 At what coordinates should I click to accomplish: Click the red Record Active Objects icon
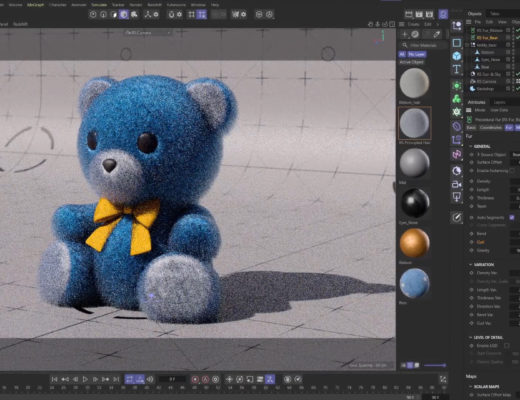coord(195,379)
